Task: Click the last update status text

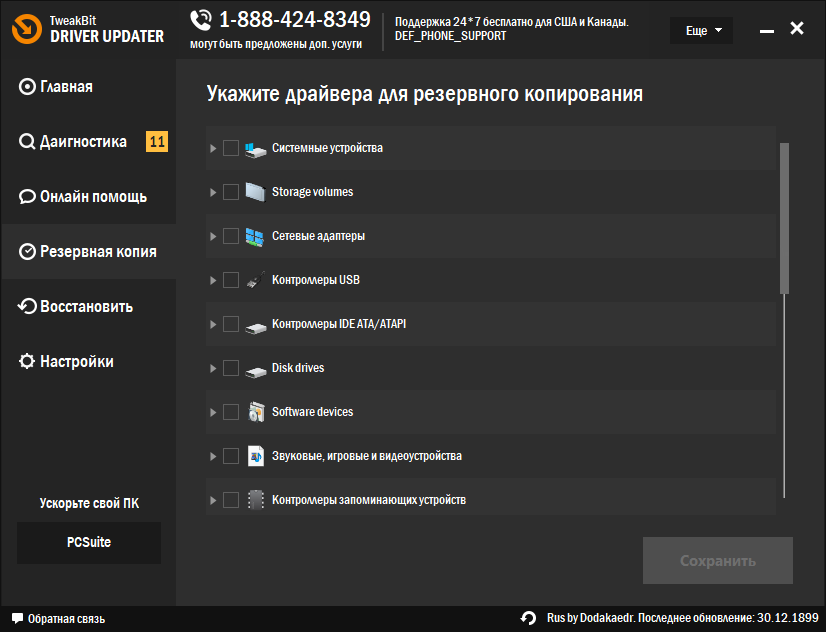Action: 683,618
